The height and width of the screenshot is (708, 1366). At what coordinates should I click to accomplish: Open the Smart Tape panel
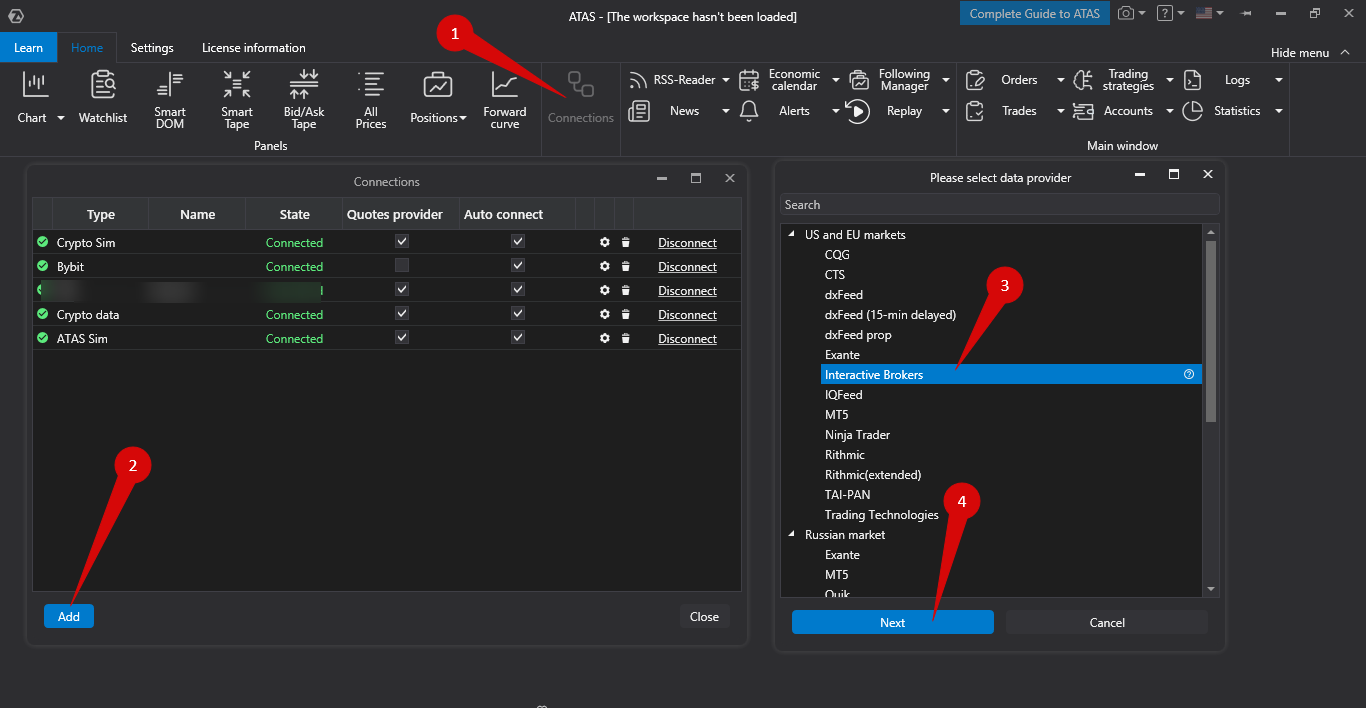pos(237,101)
